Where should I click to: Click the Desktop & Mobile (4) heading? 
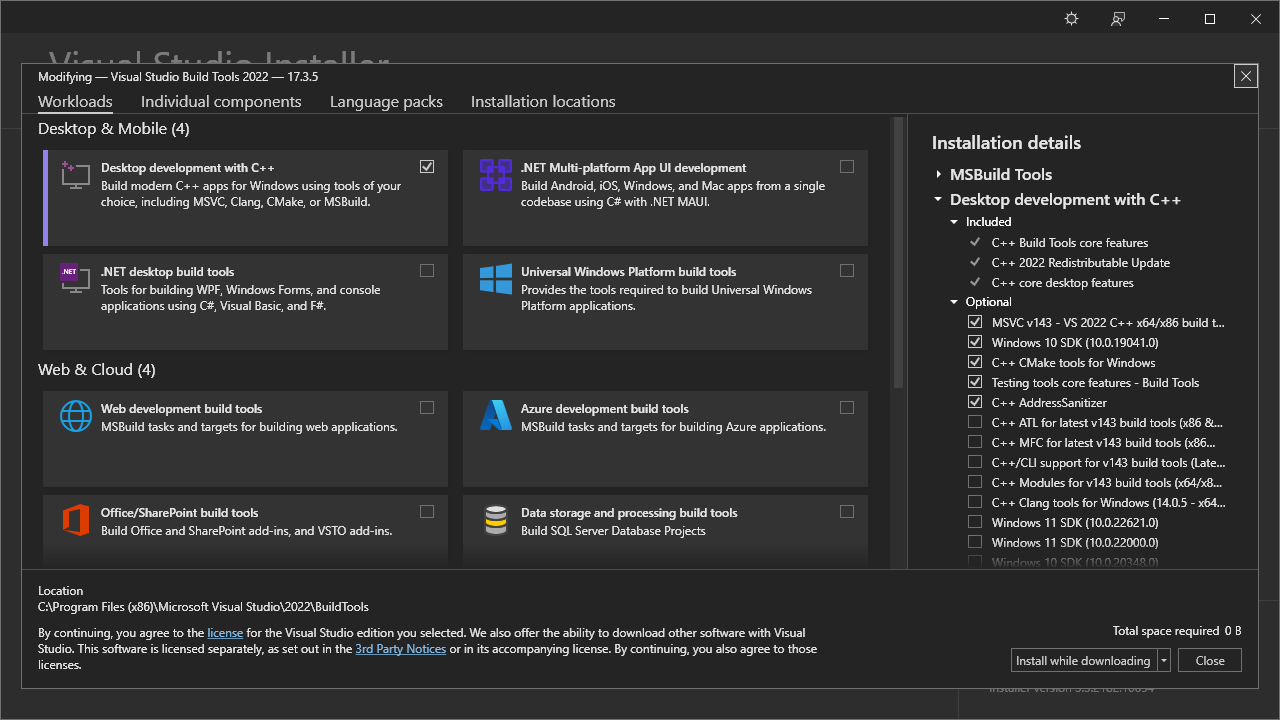point(114,129)
